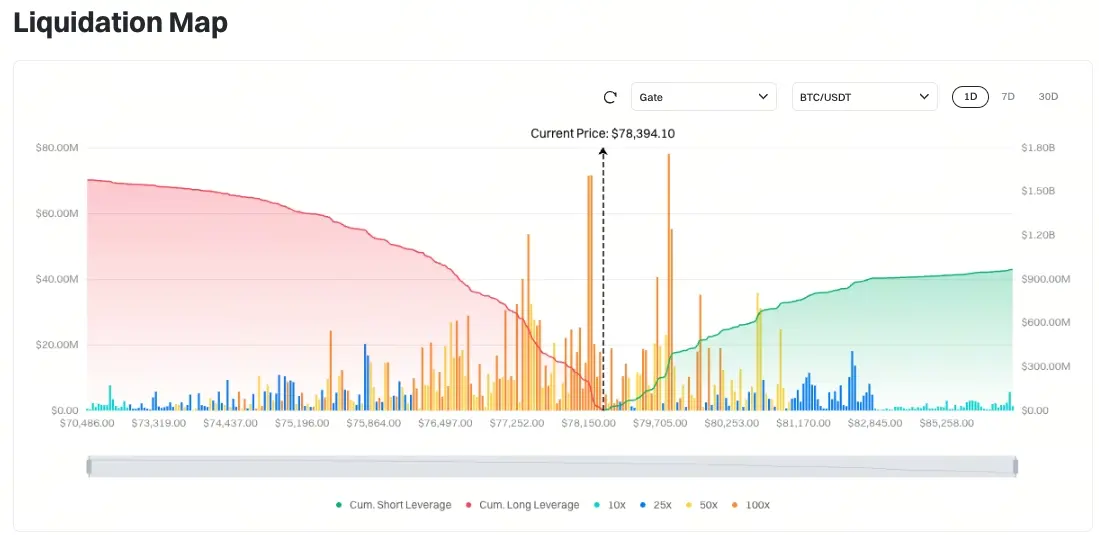Toggle the 100x leverage legend entry

click(751, 505)
